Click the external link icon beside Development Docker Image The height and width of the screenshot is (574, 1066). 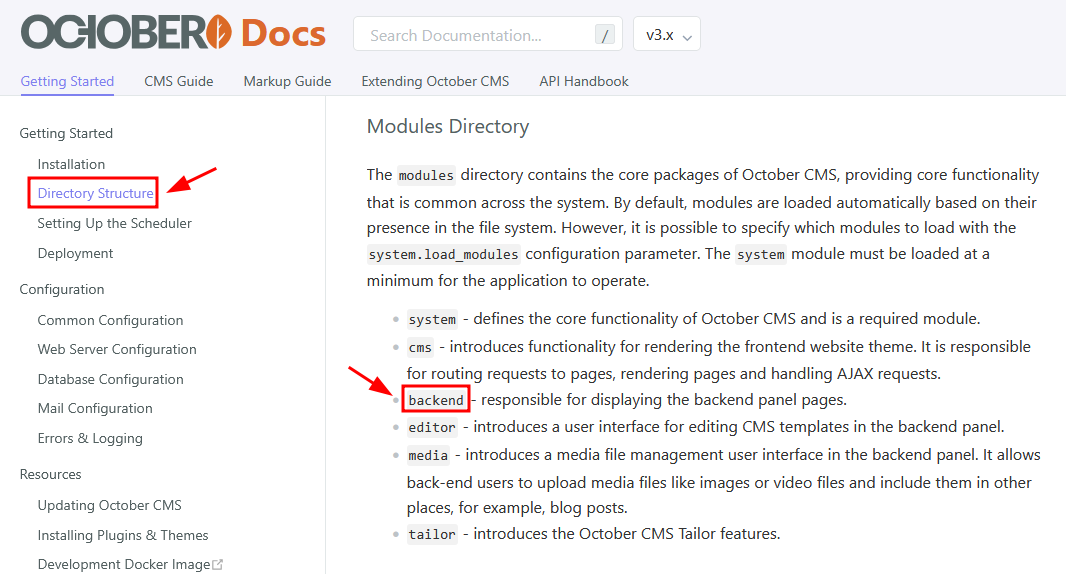pos(218,565)
